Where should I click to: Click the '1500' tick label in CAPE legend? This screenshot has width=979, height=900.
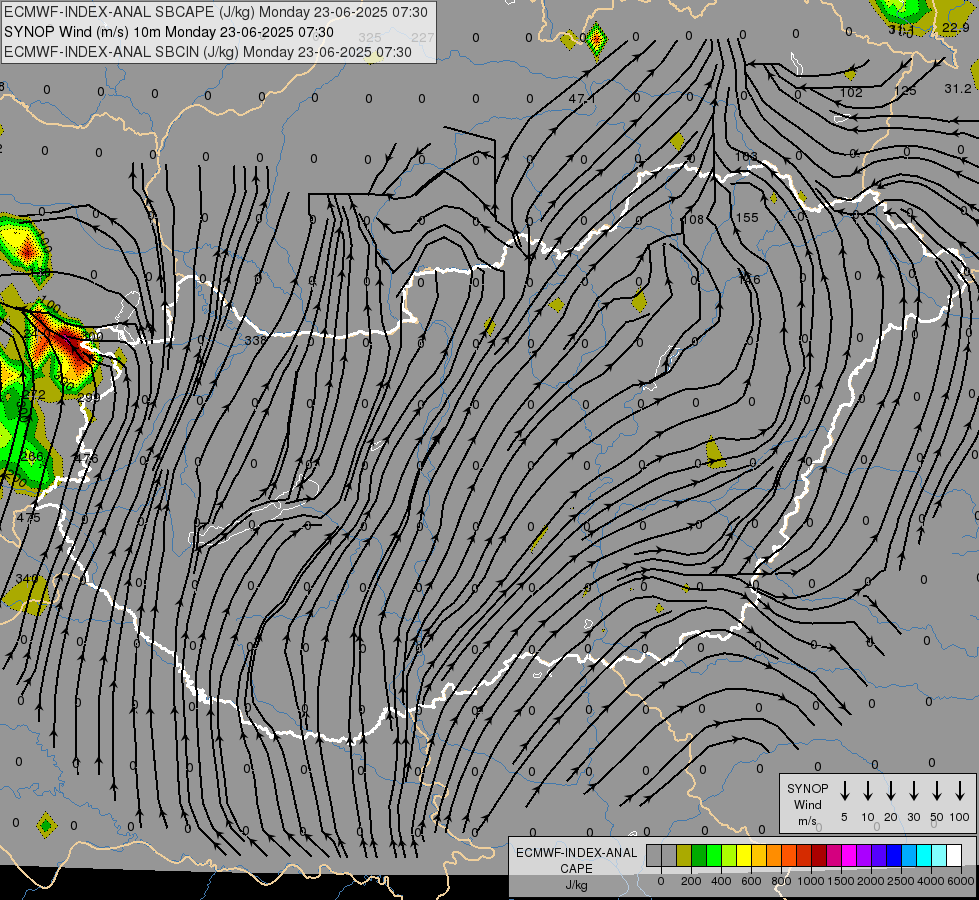[841, 881]
